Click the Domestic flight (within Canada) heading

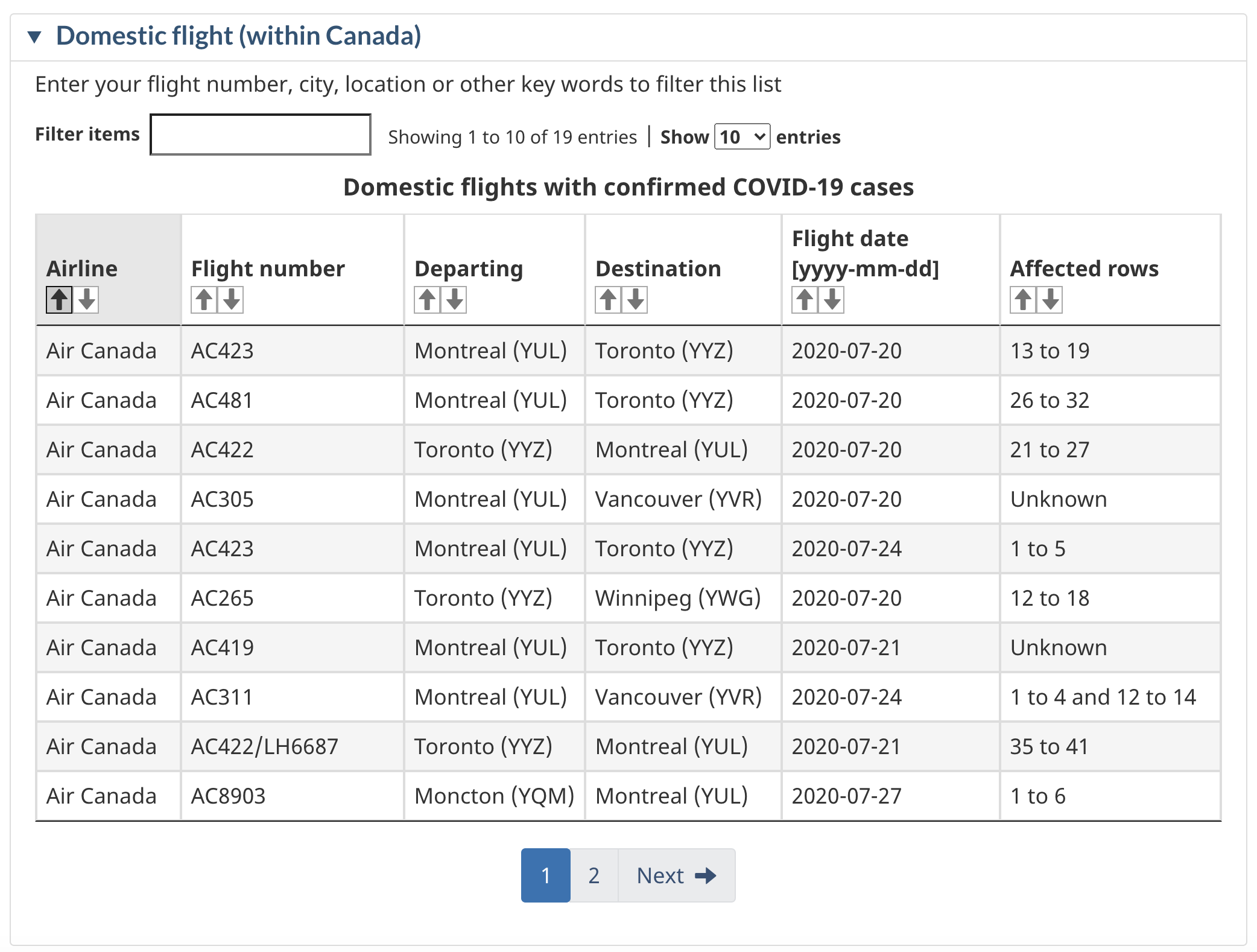click(238, 36)
